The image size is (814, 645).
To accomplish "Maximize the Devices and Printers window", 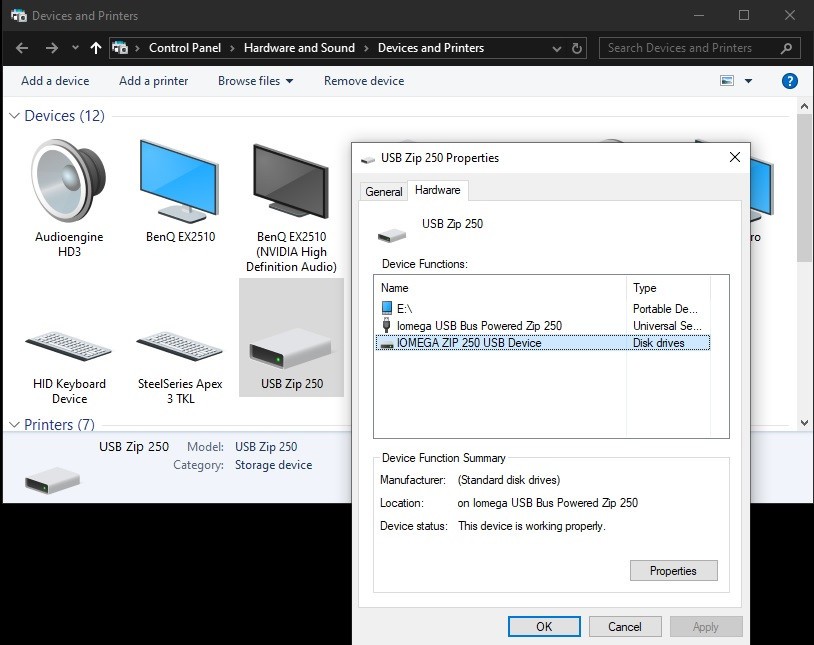I will pos(744,15).
